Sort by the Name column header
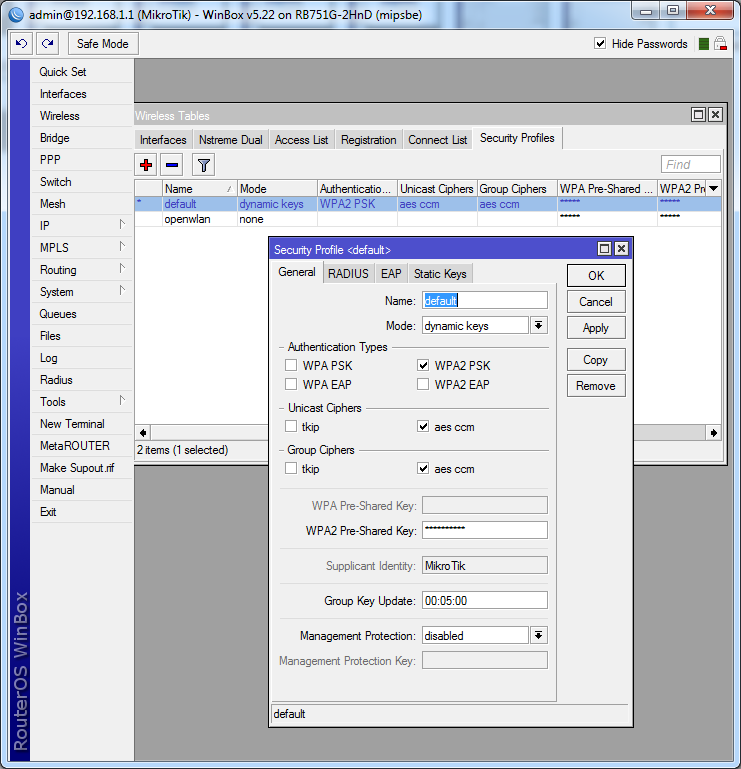 (200, 188)
